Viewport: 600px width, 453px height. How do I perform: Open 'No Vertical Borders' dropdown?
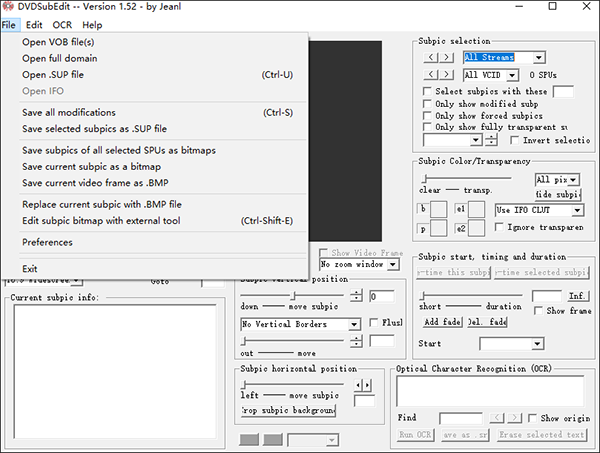pyautogui.click(x=353, y=324)
